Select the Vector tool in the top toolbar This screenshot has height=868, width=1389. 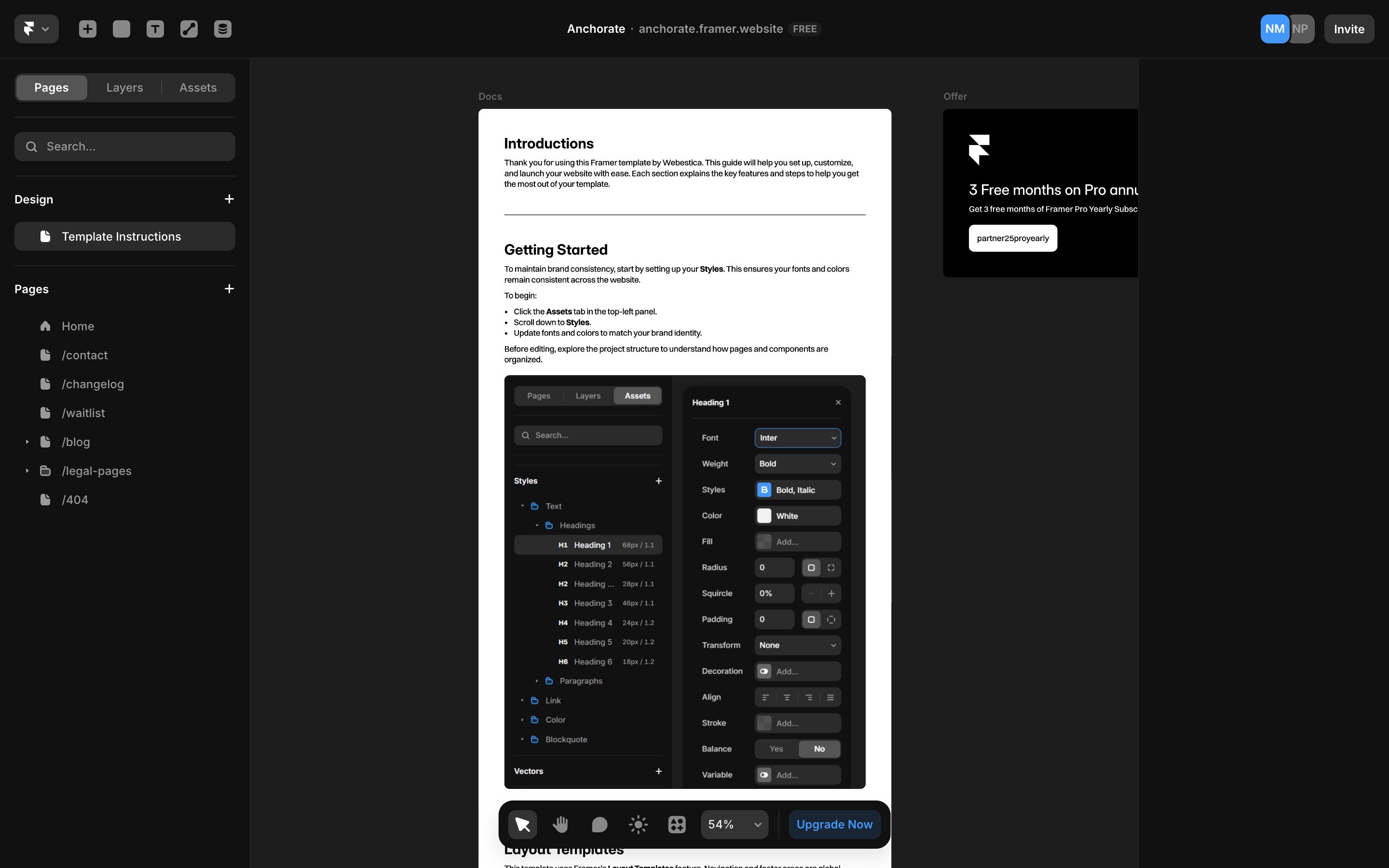[x=189, y=29]
